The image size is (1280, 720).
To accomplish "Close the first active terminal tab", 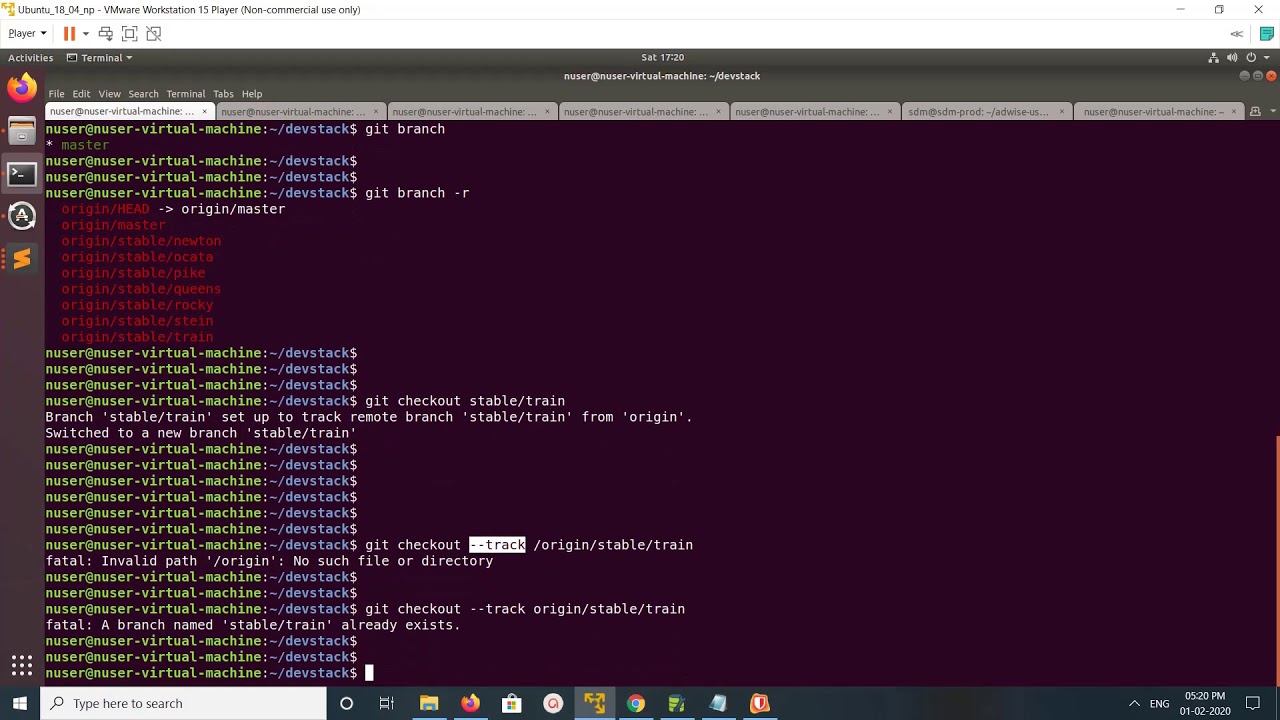I will [204, 112].
